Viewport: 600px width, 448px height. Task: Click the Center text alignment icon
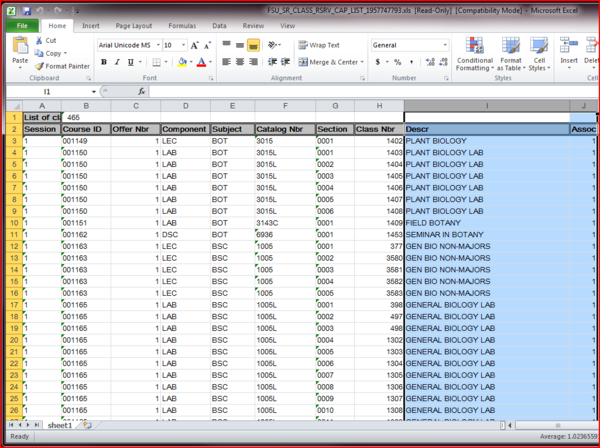point(240,62)
